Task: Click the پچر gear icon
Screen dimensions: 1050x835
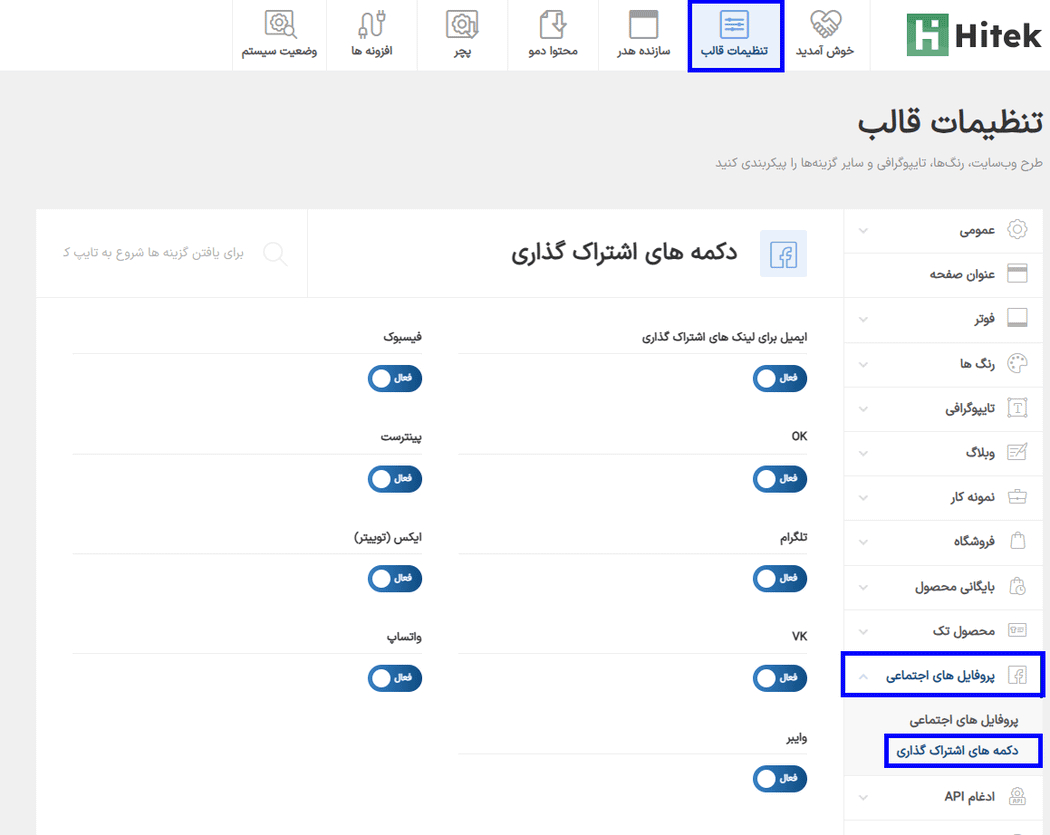Action: click(x=462, y=25)
